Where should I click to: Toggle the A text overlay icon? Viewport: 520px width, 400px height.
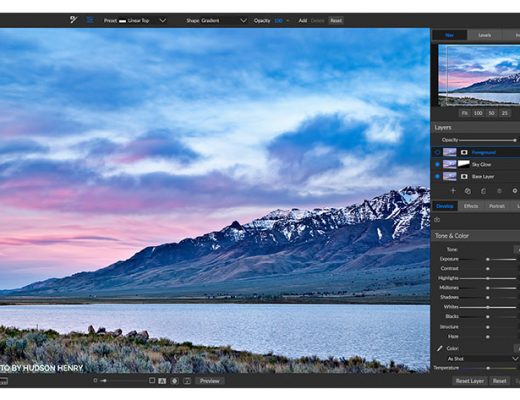point(162,381)
